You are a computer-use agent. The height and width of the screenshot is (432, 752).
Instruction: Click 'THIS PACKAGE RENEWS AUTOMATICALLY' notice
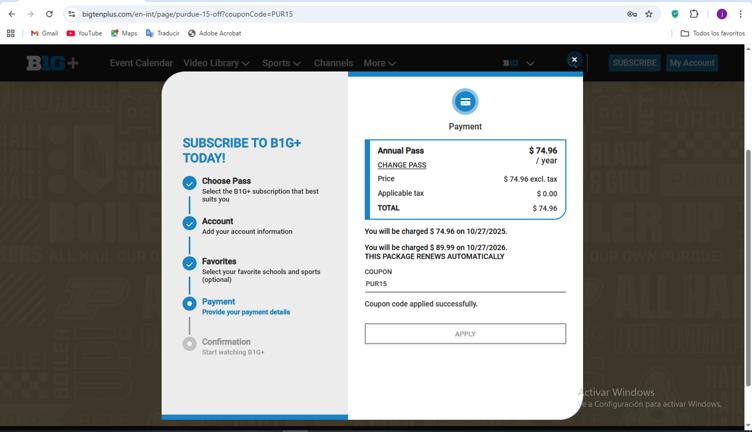[435, 257]
